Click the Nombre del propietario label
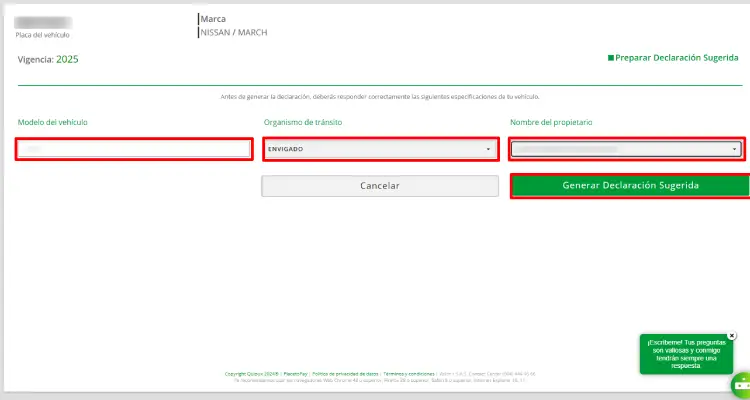750x400 pixels. (551, 122)
